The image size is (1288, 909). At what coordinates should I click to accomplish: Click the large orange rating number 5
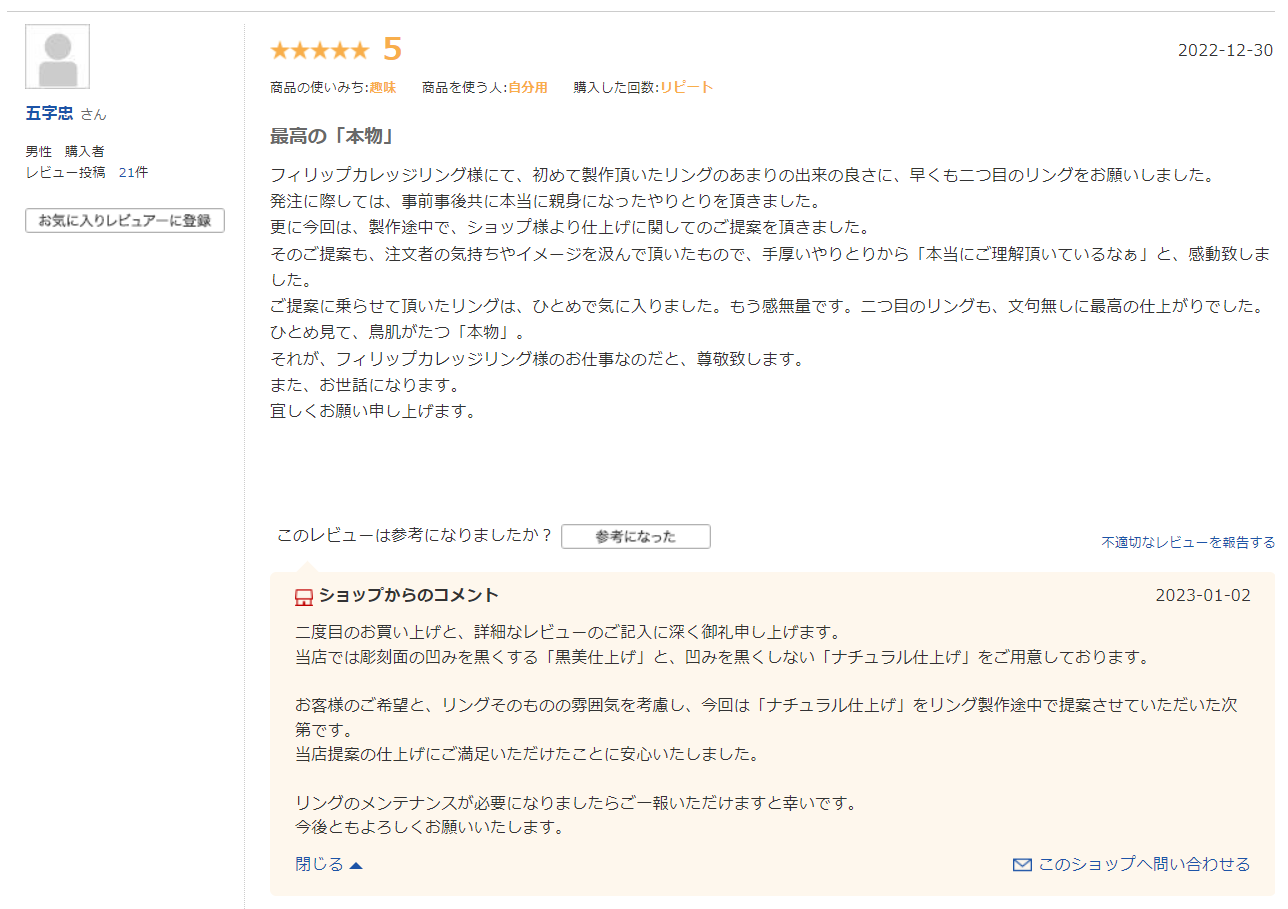click(392, 49)
